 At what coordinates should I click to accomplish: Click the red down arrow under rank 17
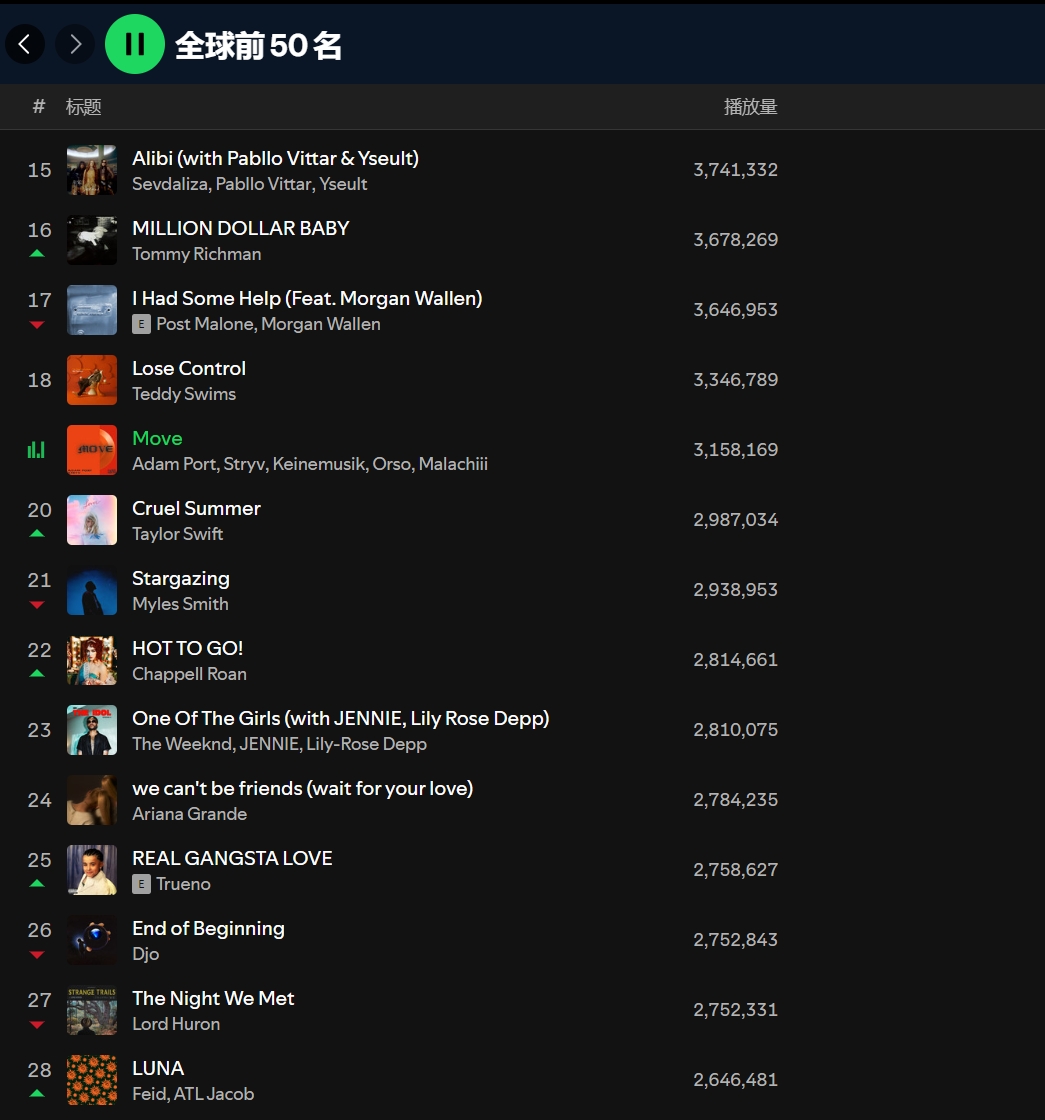click(37, 324)
